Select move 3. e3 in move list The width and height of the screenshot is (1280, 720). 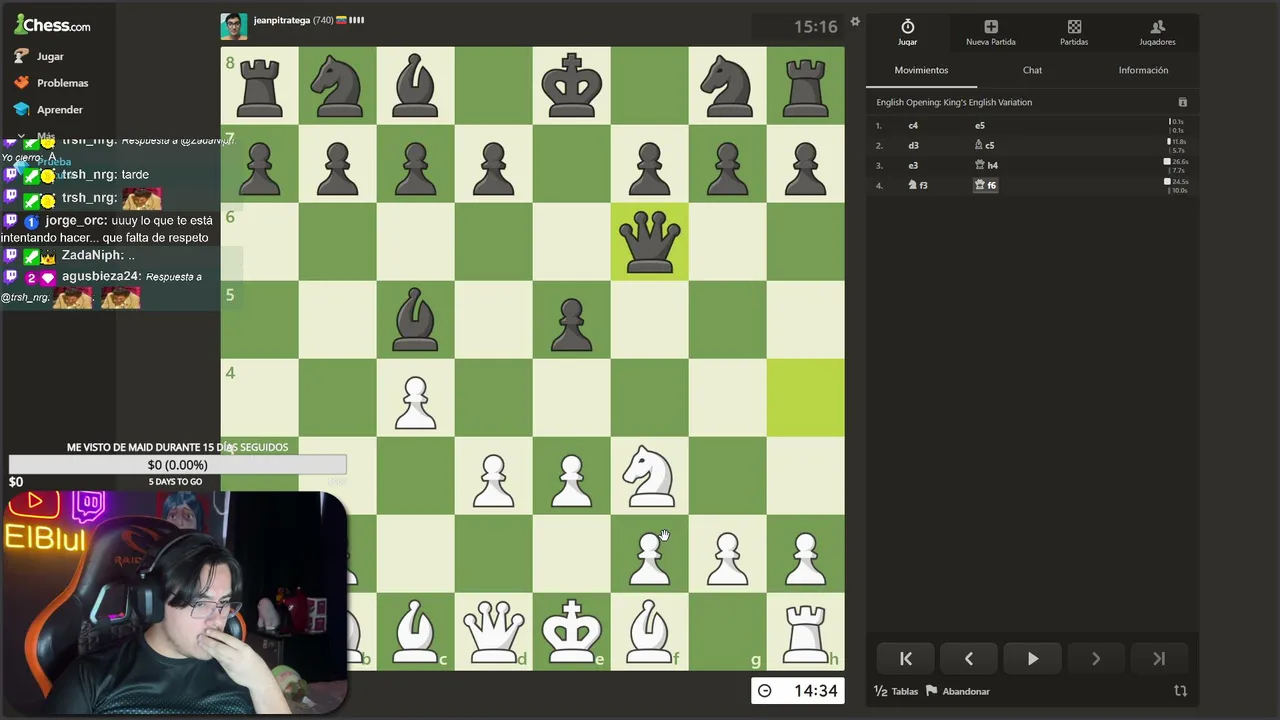913,166
